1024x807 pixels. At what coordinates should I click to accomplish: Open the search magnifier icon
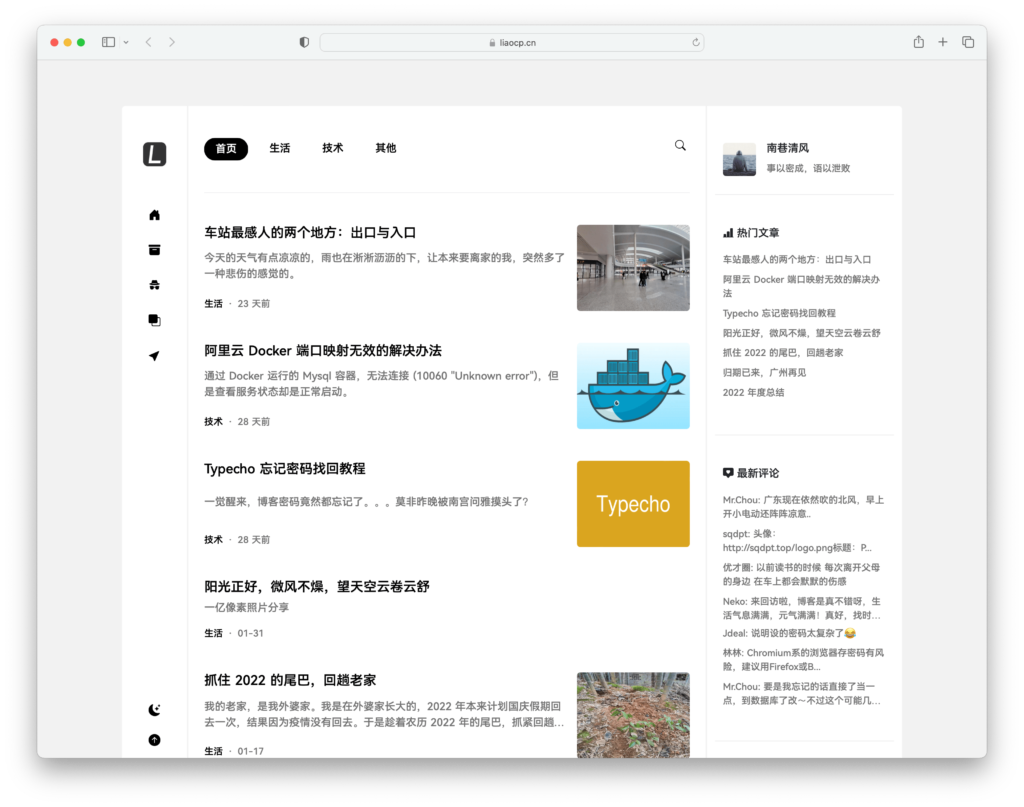pyautogui.click(x=680, y=145)
